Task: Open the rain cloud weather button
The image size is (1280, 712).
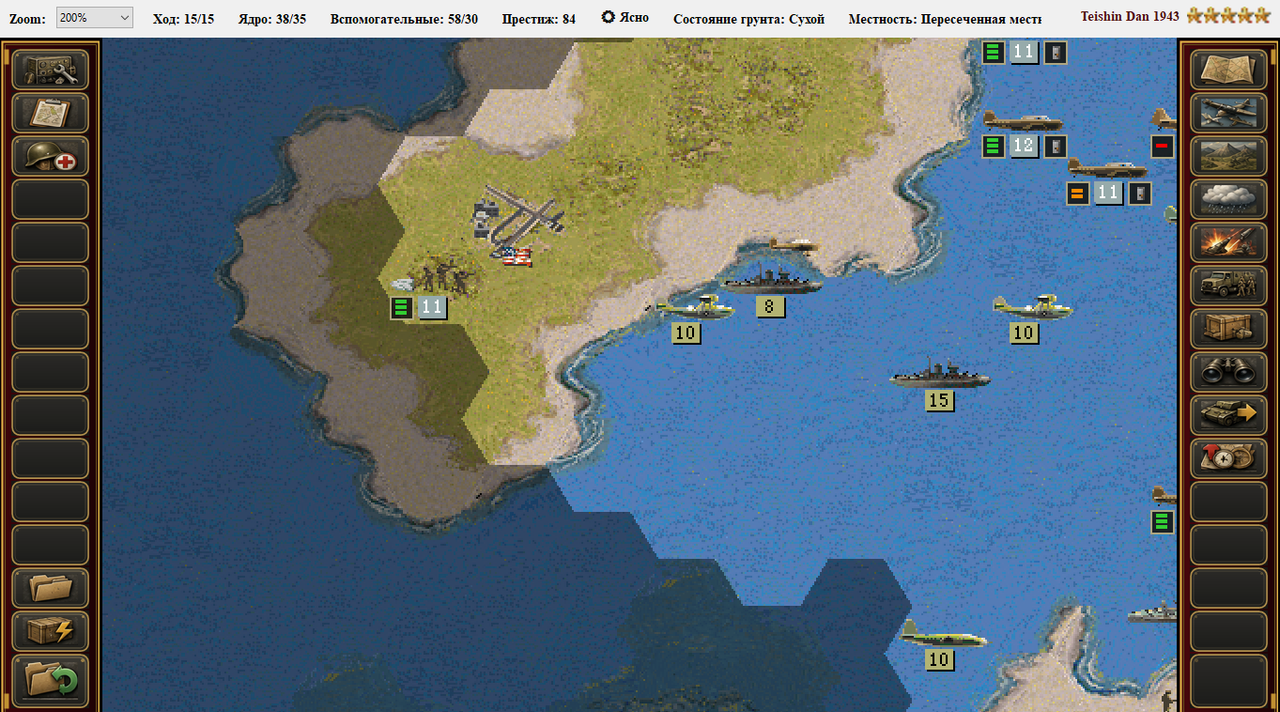Action: pos(1228,199)
